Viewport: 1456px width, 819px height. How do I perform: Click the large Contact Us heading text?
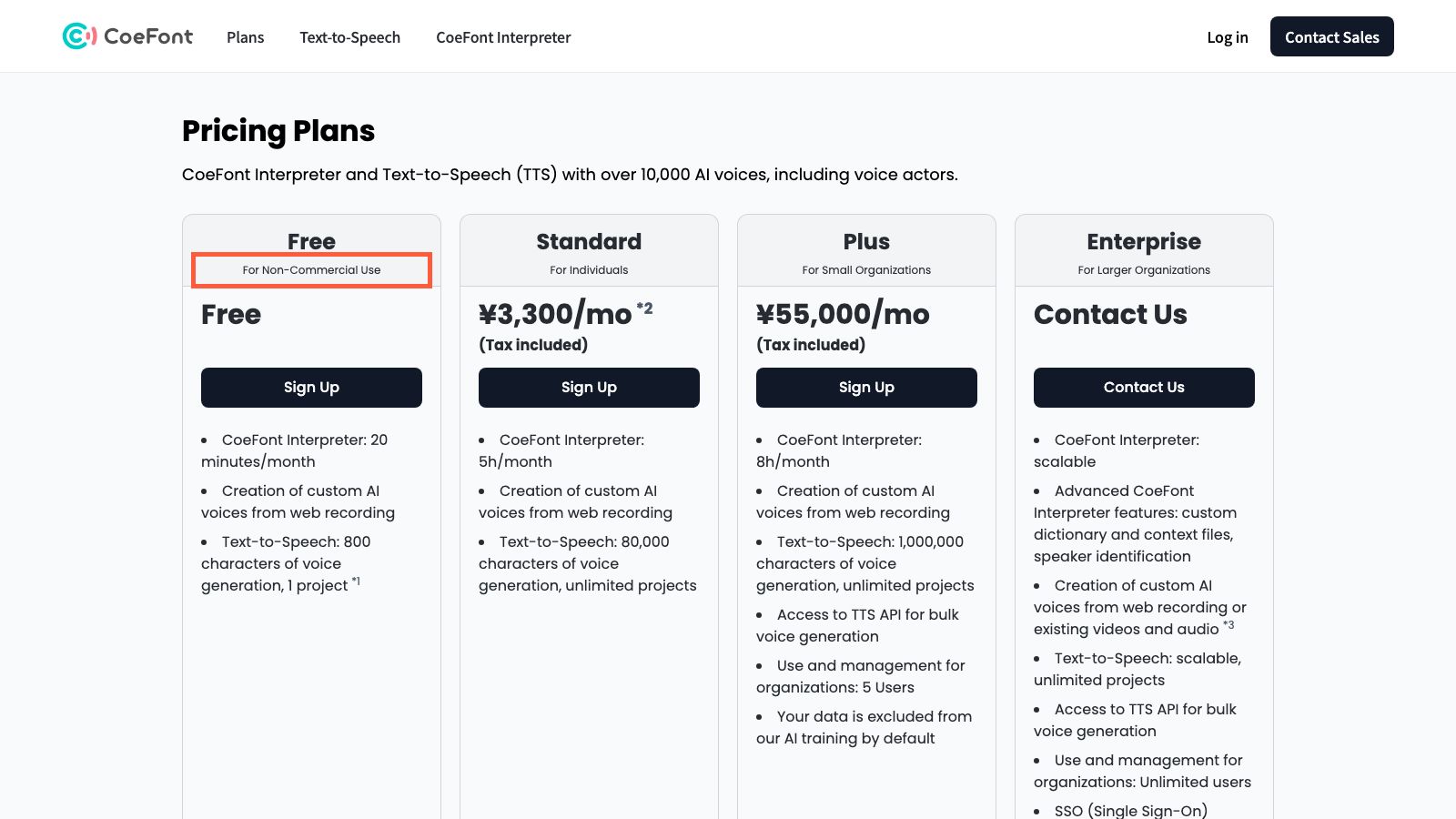click(1110, 314)
